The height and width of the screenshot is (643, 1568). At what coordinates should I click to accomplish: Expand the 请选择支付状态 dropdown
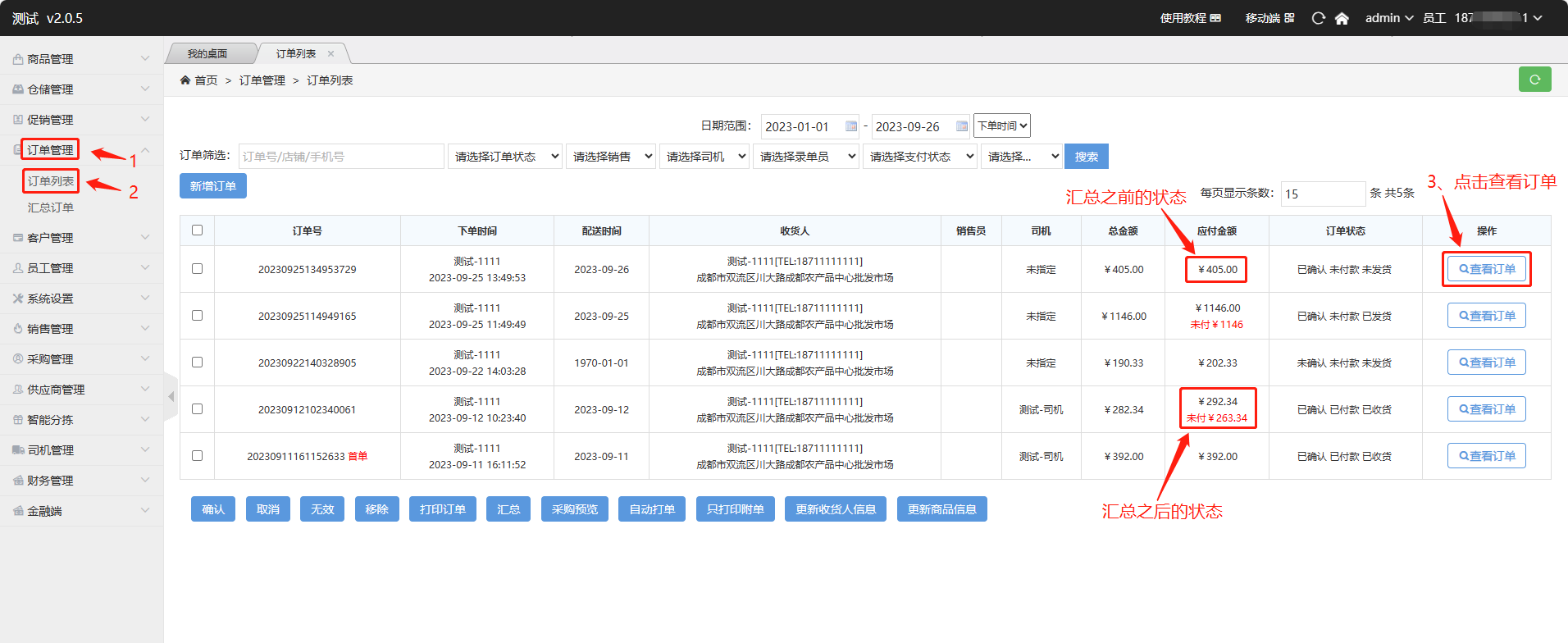tap(919, 157)
